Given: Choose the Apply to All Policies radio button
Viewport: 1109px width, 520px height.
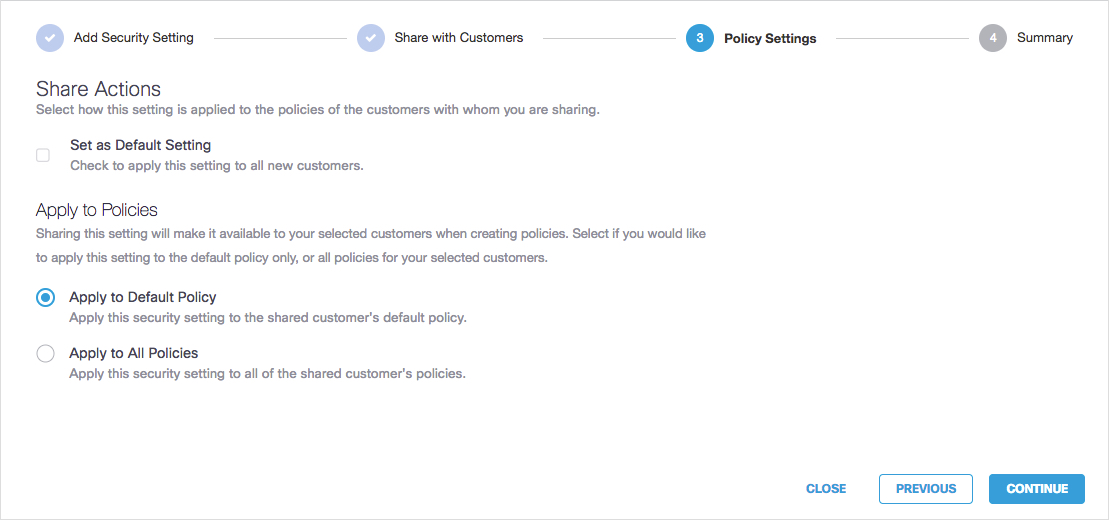Looking at the screenshot, I should tap(45, 353).
